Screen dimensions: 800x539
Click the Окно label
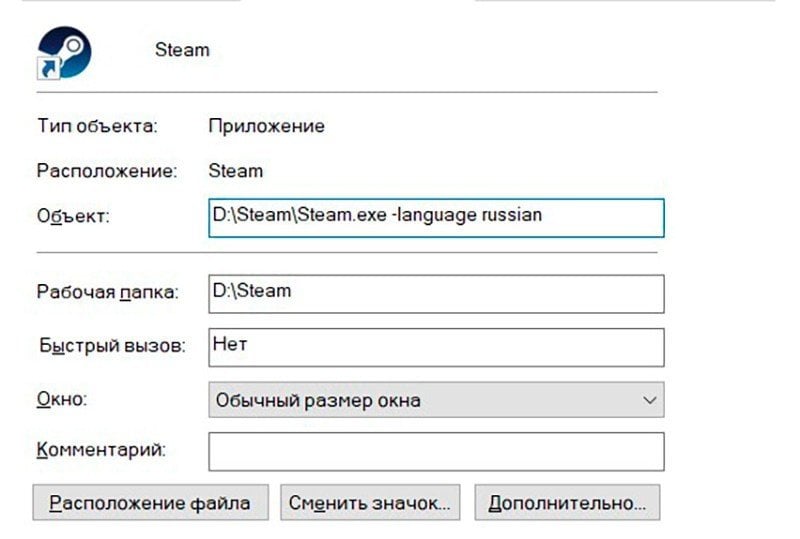point(62,399)
